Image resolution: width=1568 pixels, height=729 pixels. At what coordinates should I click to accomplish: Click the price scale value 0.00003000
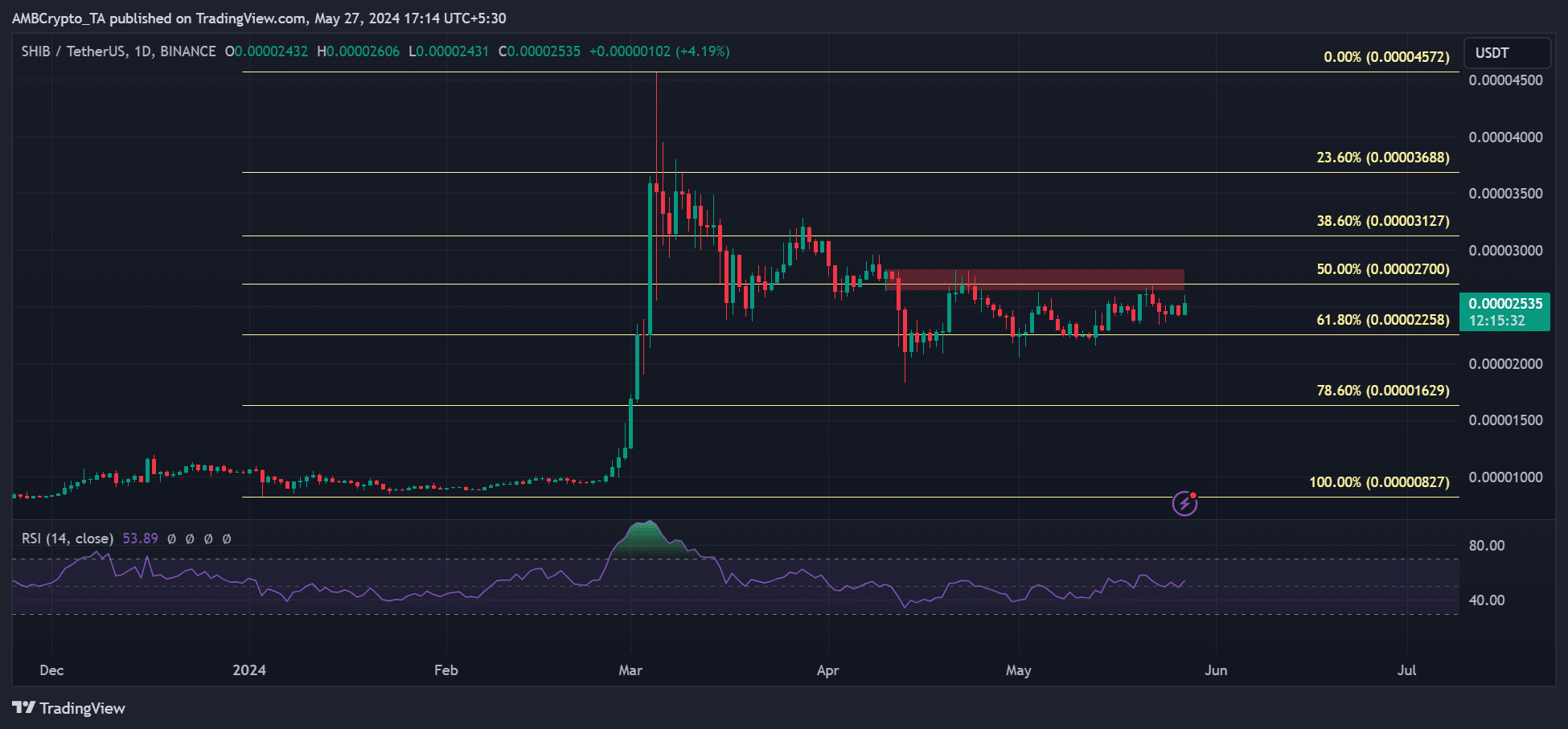click(1505, 251)
